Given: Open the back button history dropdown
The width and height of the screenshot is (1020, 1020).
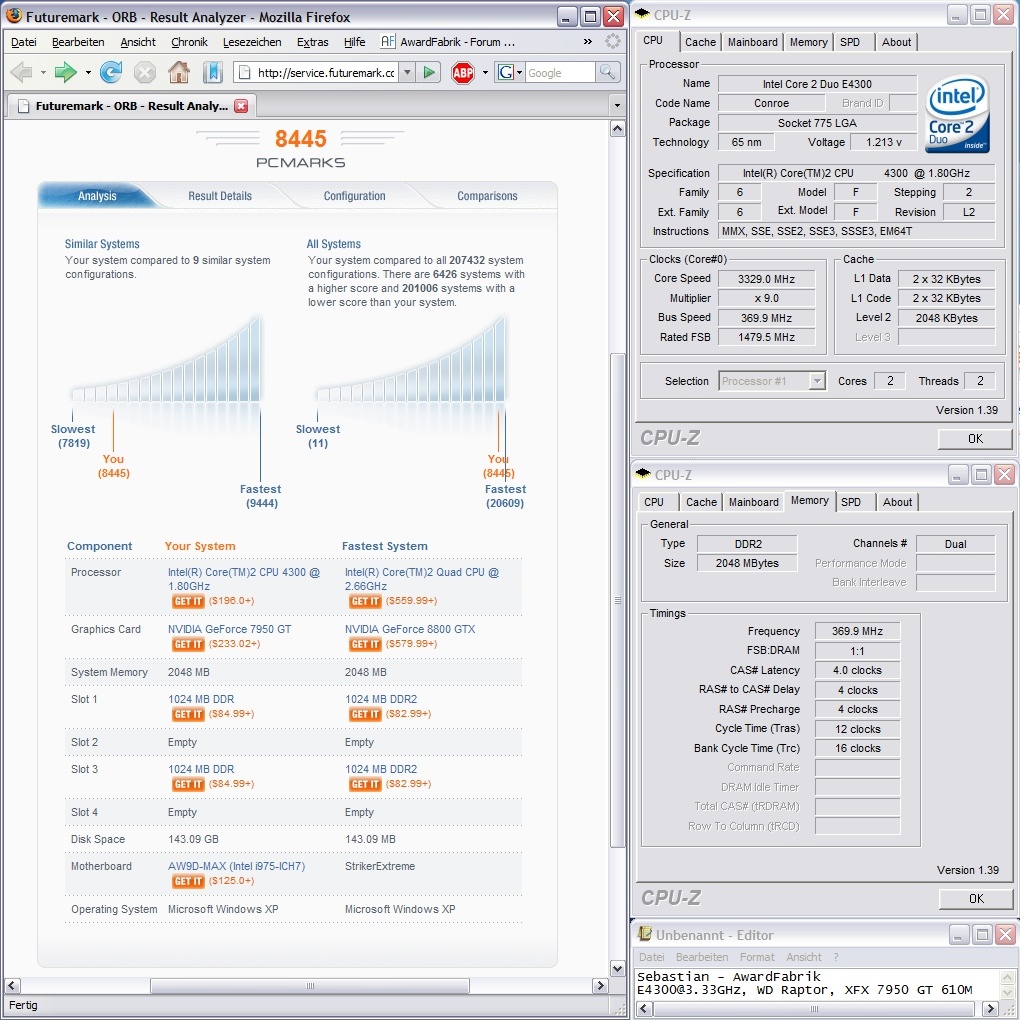Looking at the screenshot, I should [43, 72].
